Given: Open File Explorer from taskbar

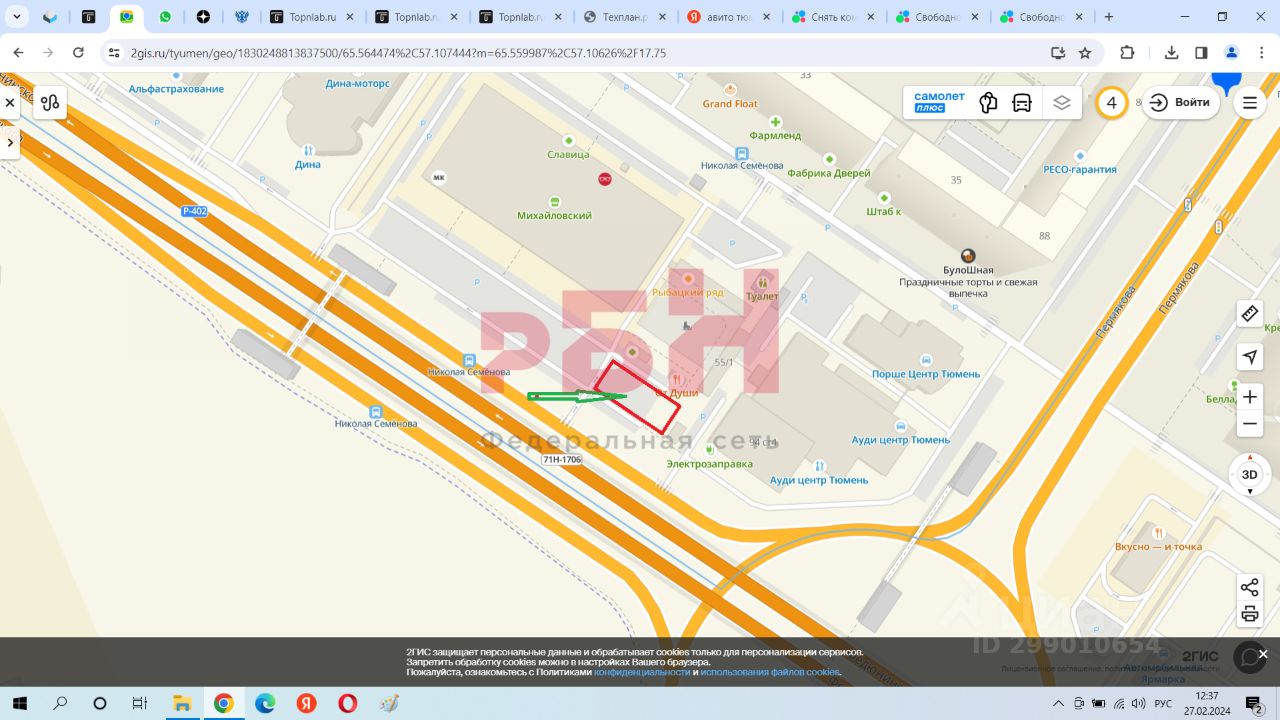Looking at the screenshot, I should click(182, 703).
